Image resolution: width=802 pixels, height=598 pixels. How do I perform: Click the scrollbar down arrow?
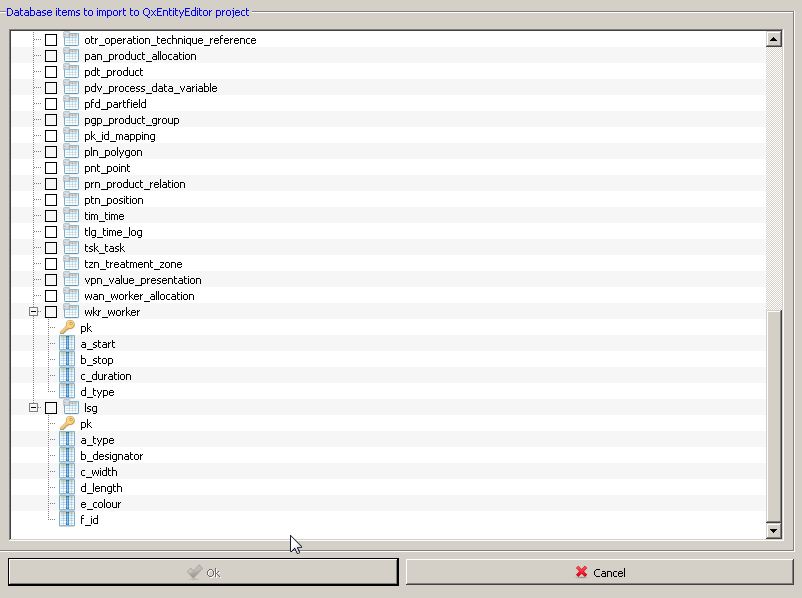(773, 531)
